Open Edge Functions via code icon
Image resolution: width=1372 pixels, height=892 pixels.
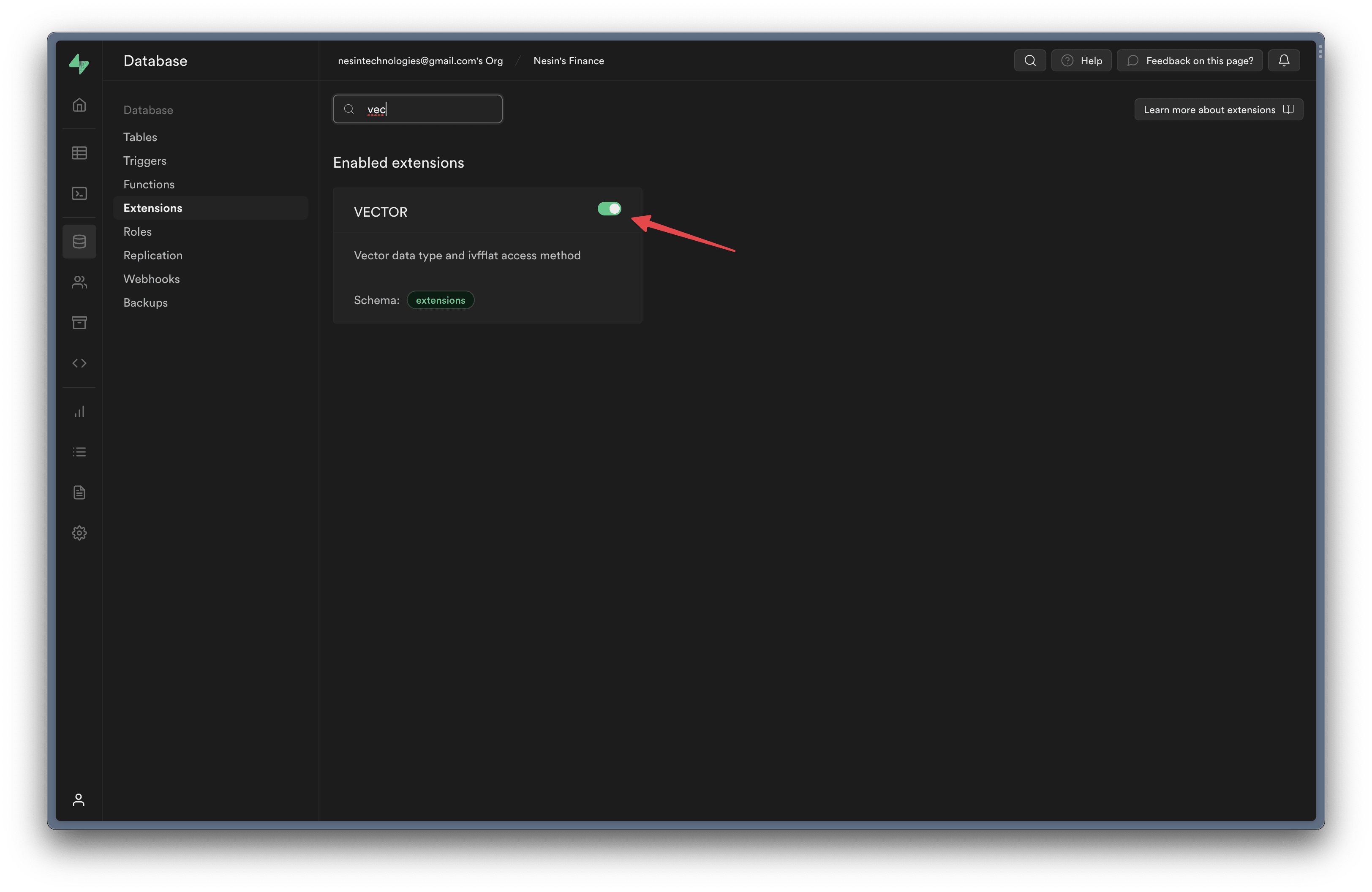pos(79,362)
